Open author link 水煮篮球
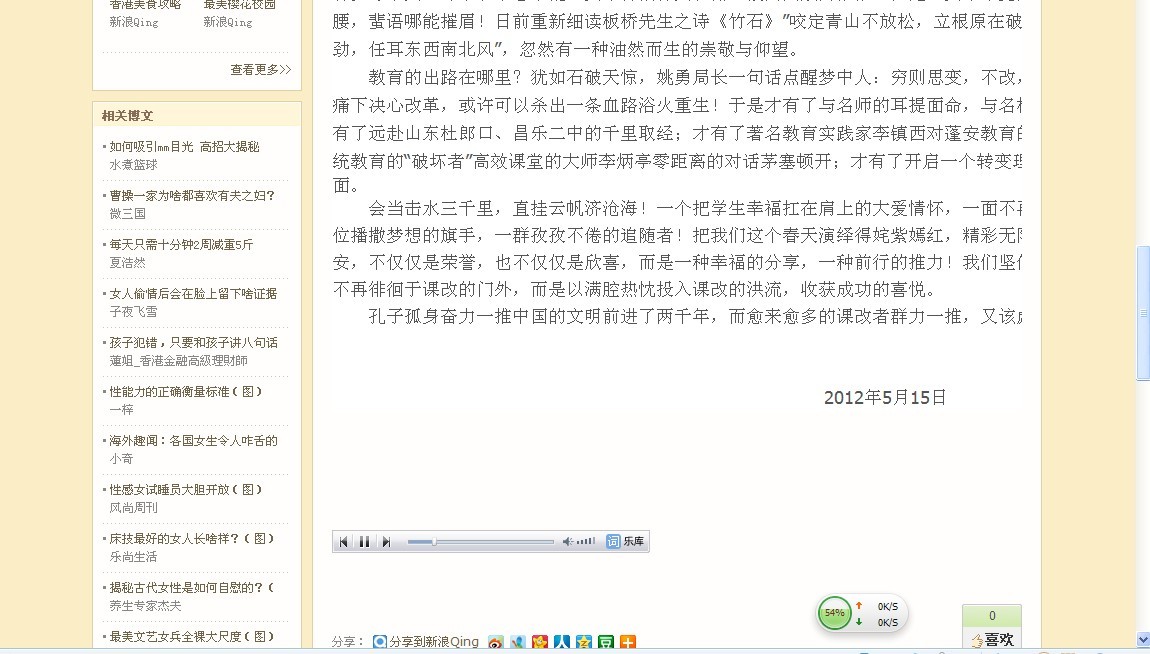 point(133,164)
